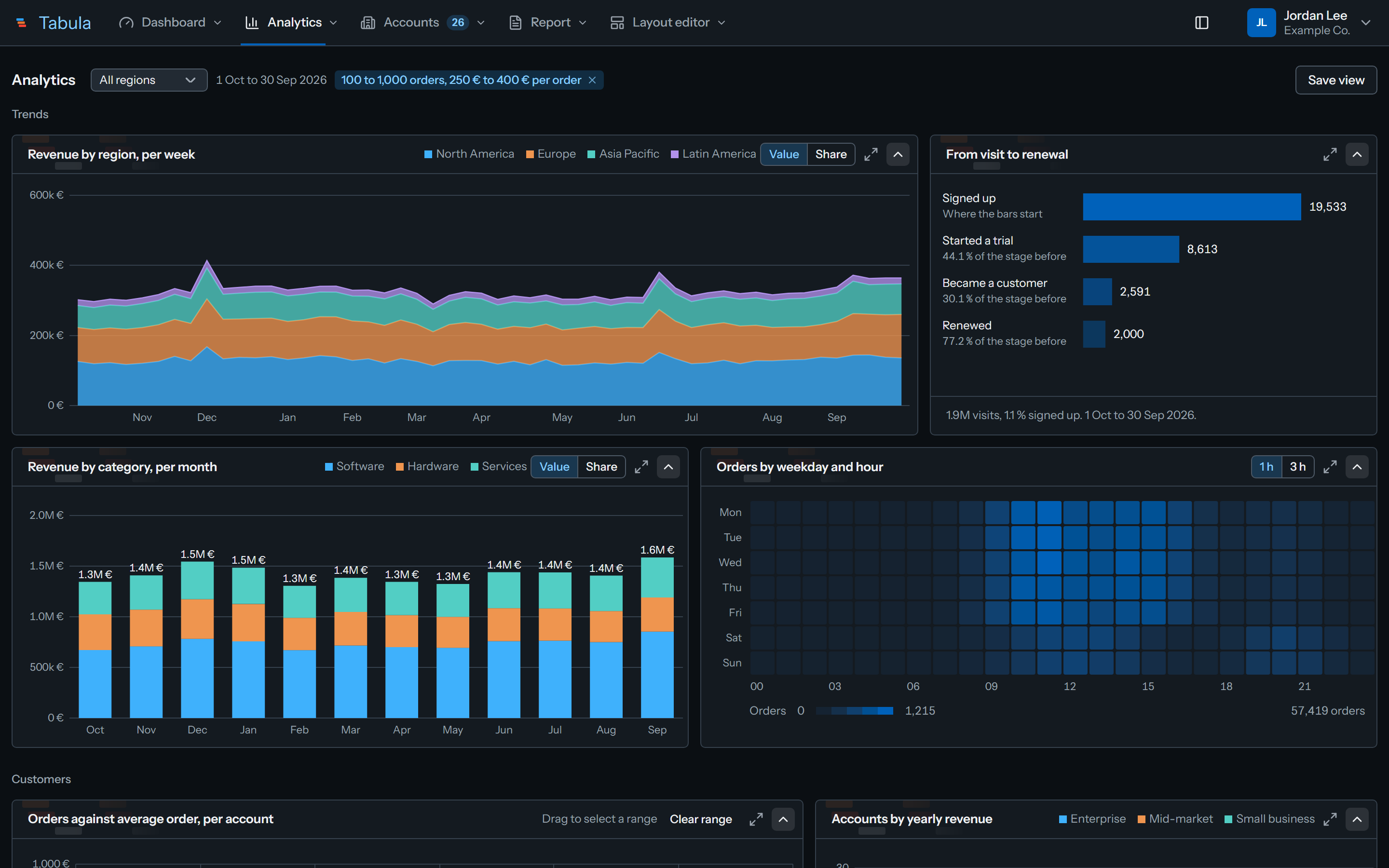The width and height of the screenshot is (1389, 868).
Task: Click the Tabula brand name link
Action: click(65, 22)
